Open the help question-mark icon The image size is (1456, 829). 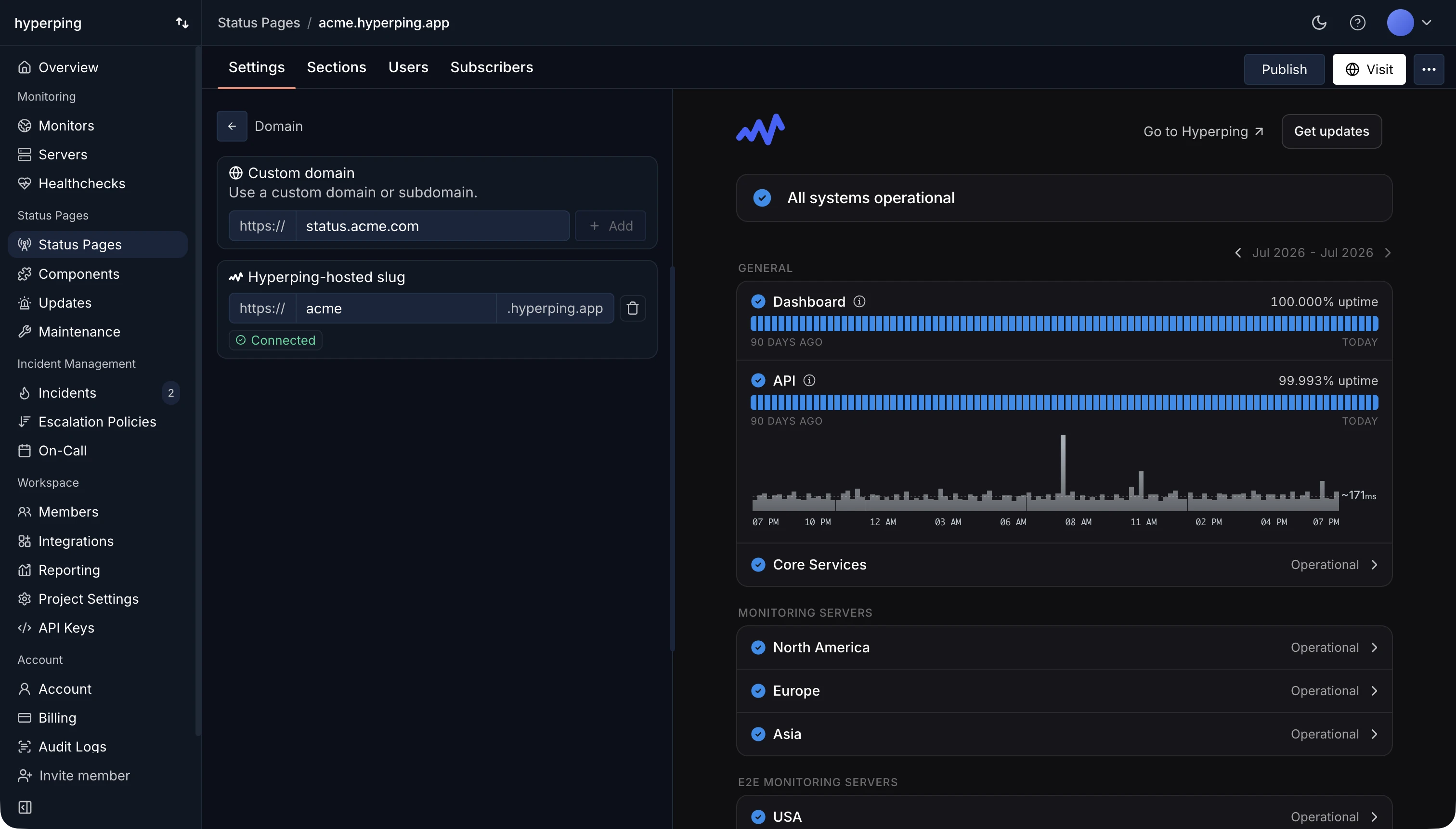pos(1357,23)
